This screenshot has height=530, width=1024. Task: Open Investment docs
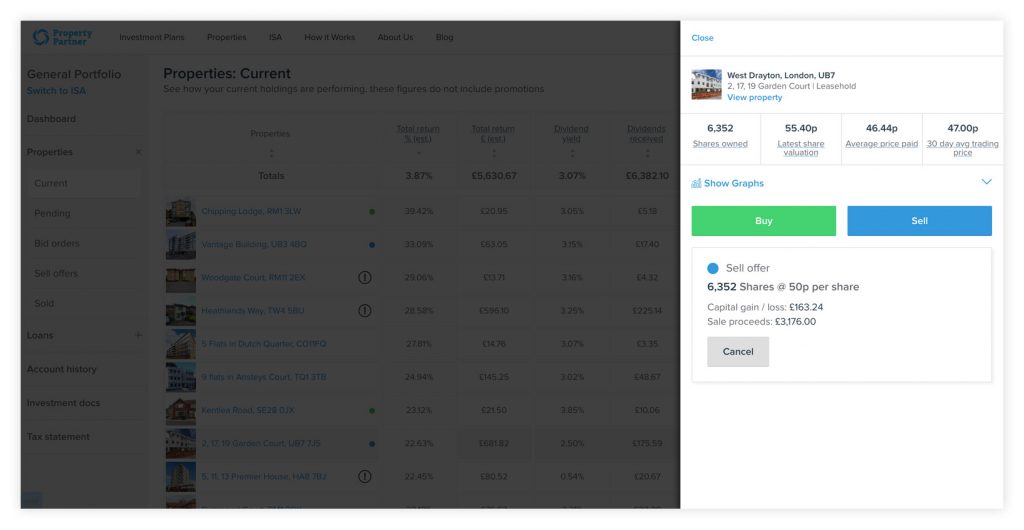[x=63, y=403]
